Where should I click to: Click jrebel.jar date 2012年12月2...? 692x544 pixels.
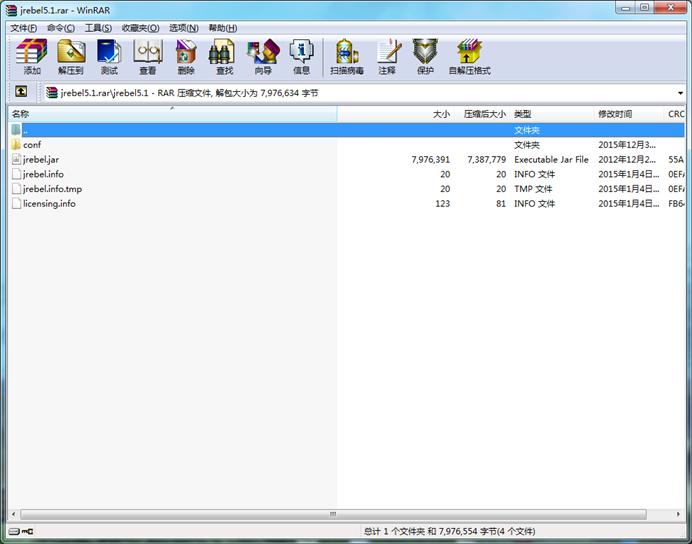click(x=627, y=159)
